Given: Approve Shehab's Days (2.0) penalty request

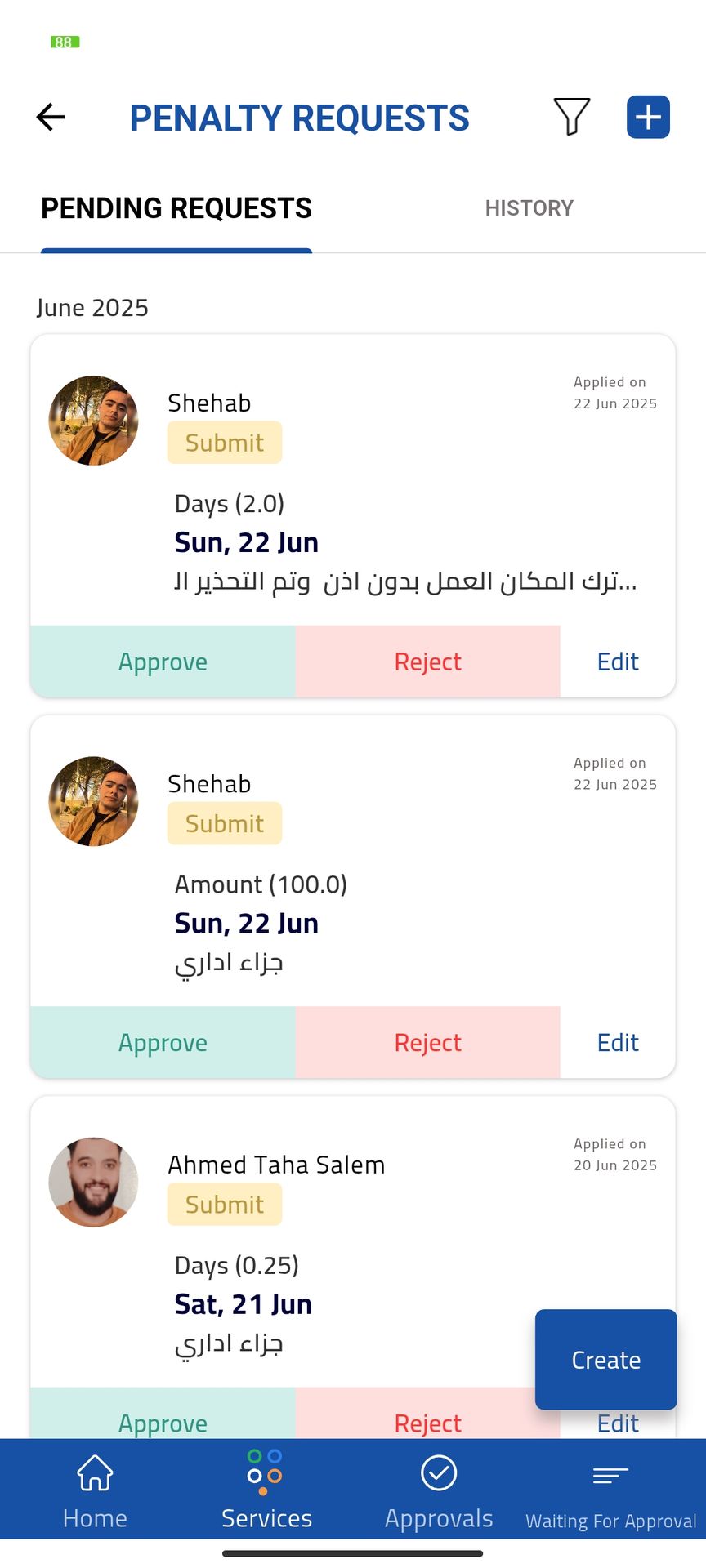Looking at the screenshot, I should (x=163, y=661).
